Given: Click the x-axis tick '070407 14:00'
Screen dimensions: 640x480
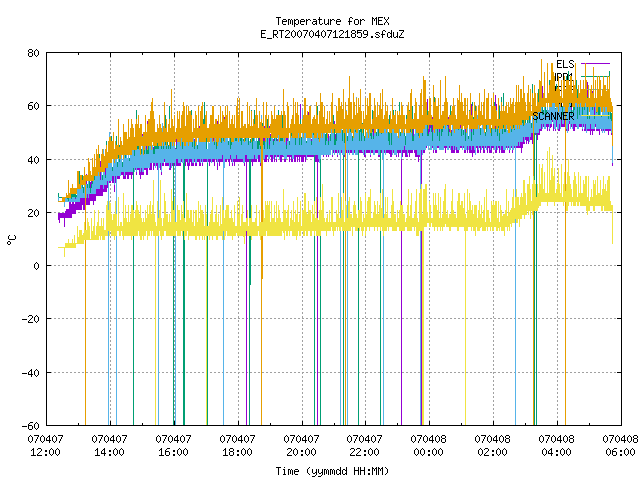Looking at the screenshot, I should [109, 446].
